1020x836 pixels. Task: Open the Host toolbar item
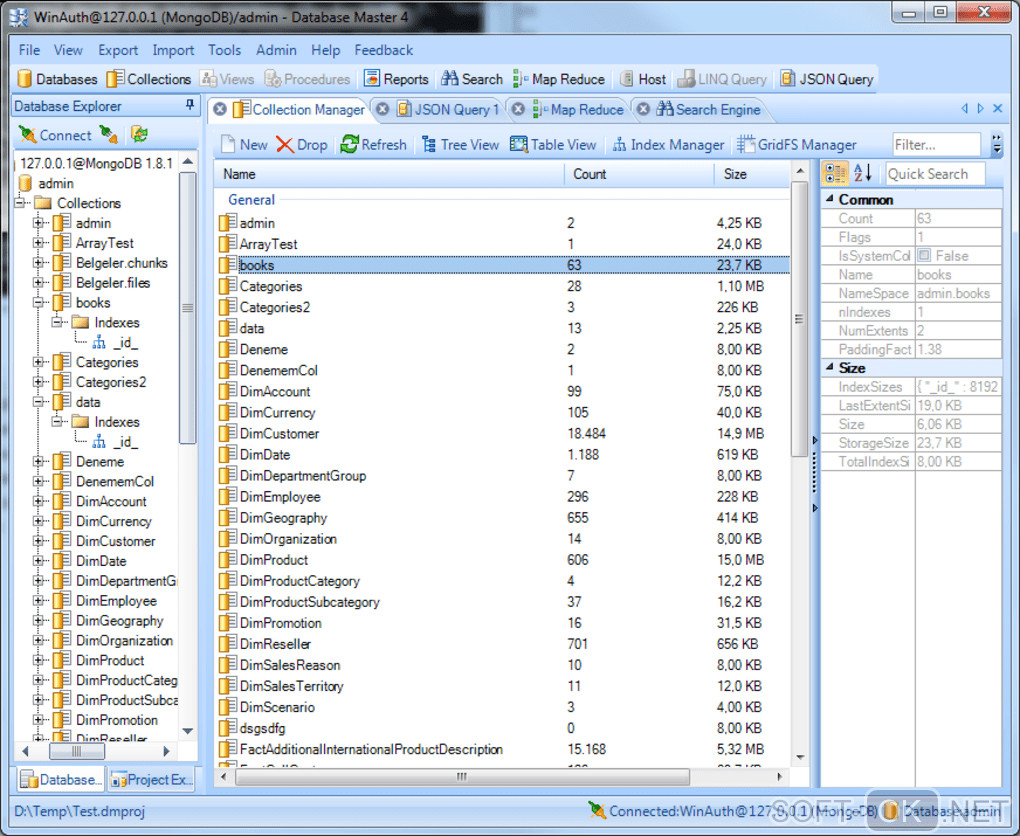click(643, 79)
